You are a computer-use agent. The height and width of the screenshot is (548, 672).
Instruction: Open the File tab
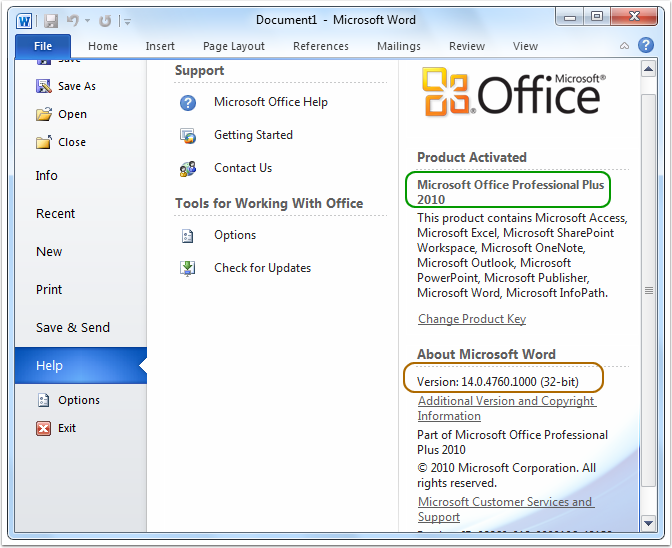click(x=43, y=46)
